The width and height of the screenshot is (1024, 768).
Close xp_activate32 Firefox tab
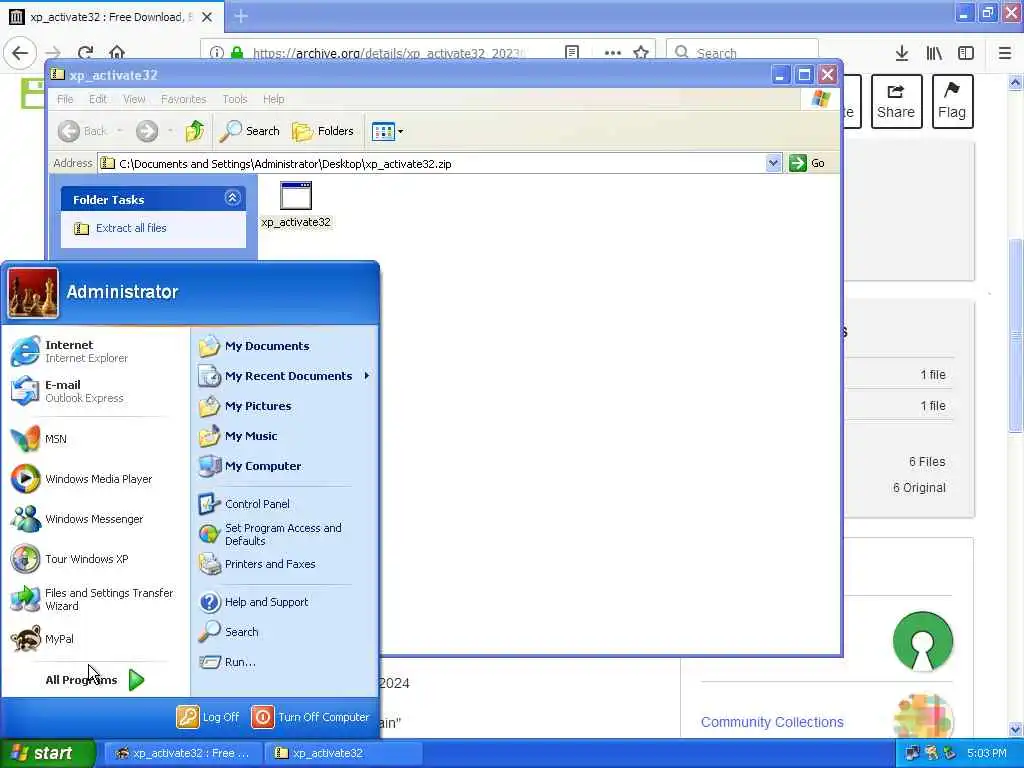tap(207, 17)
